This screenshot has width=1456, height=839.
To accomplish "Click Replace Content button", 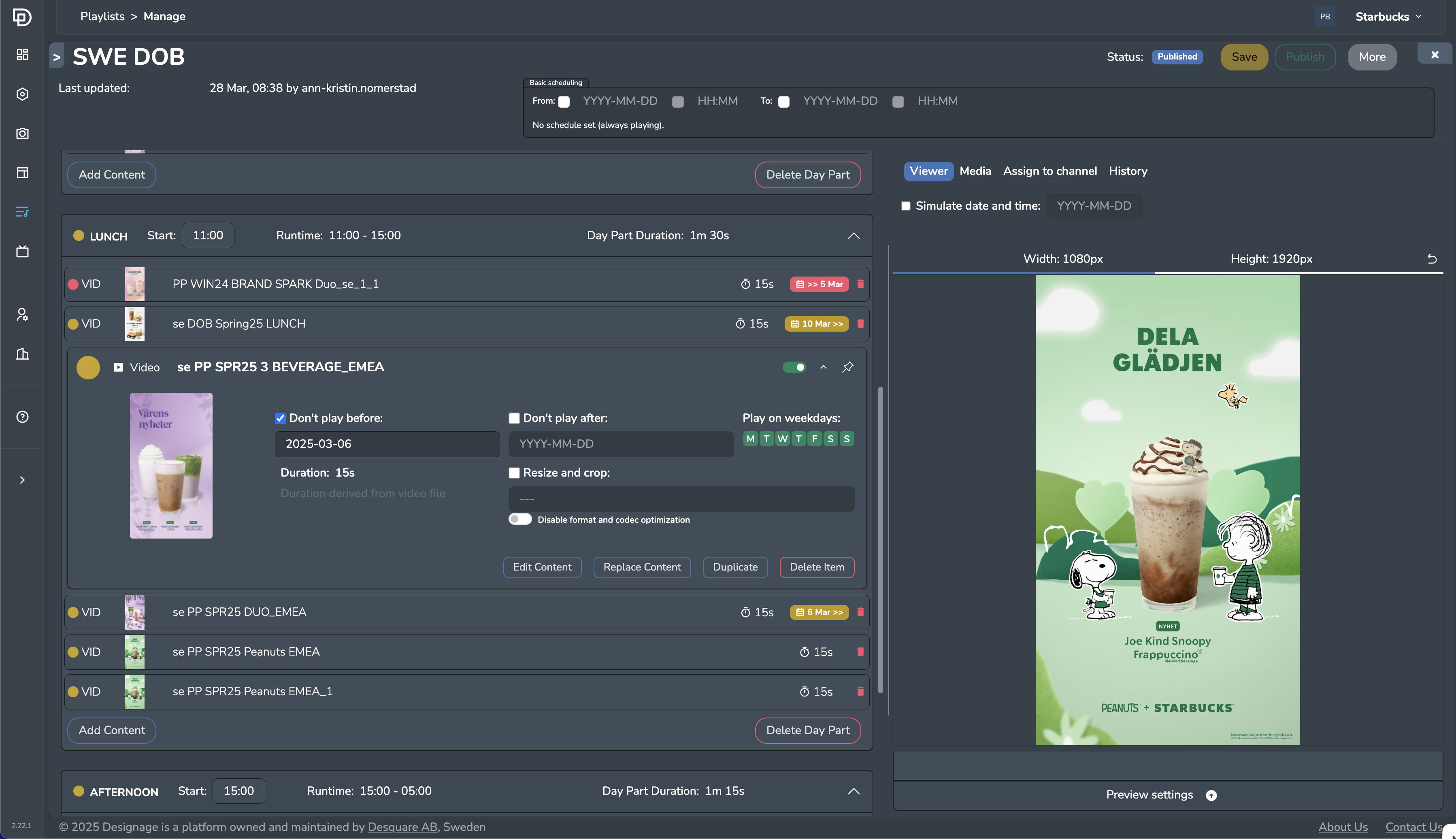I will (x=642, y=568).
